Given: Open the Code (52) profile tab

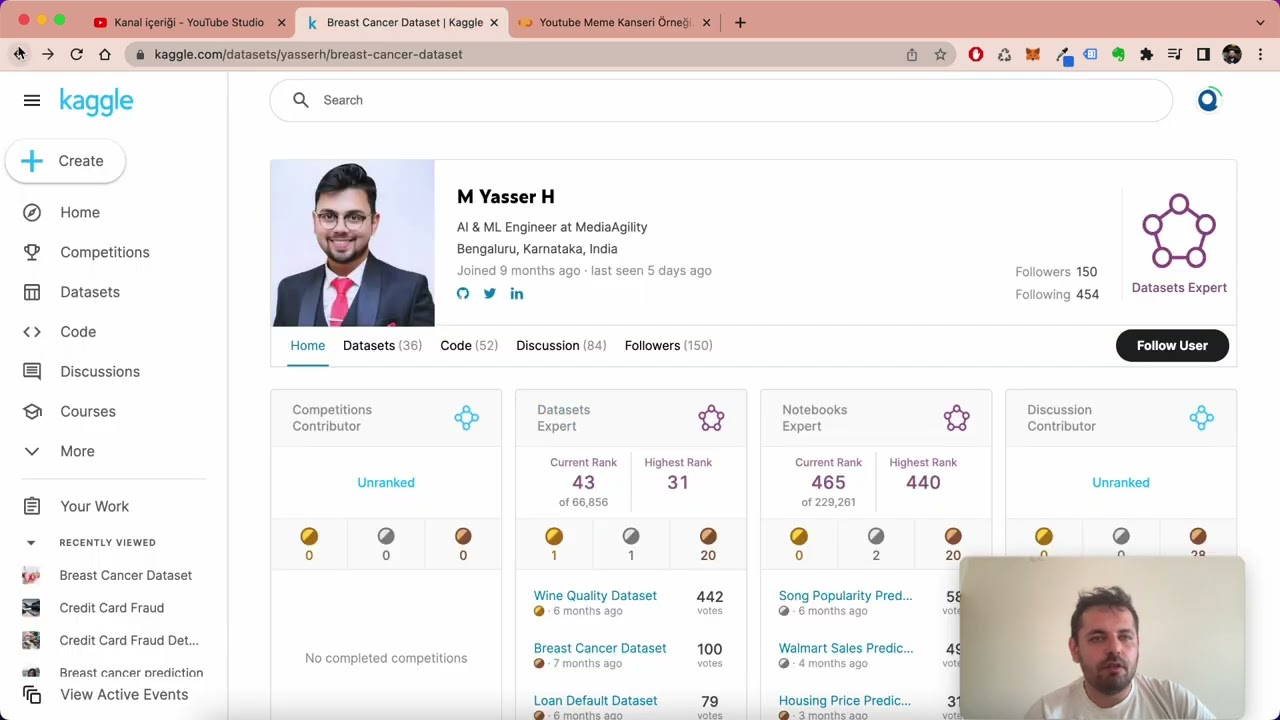Looking at the screenshot, I should [469, 345].
